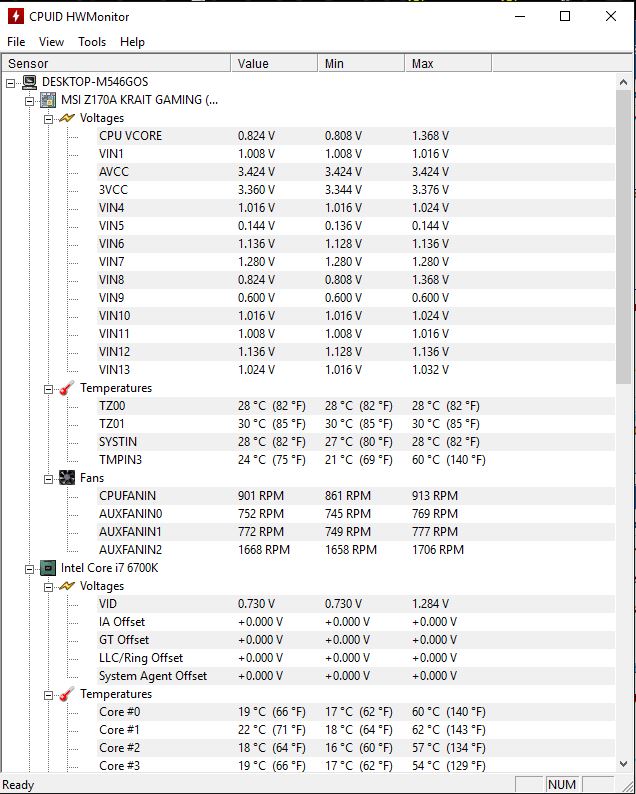636x794 pixels.
Task: Click the Sensor column header
Action: (x=116, y=63)
